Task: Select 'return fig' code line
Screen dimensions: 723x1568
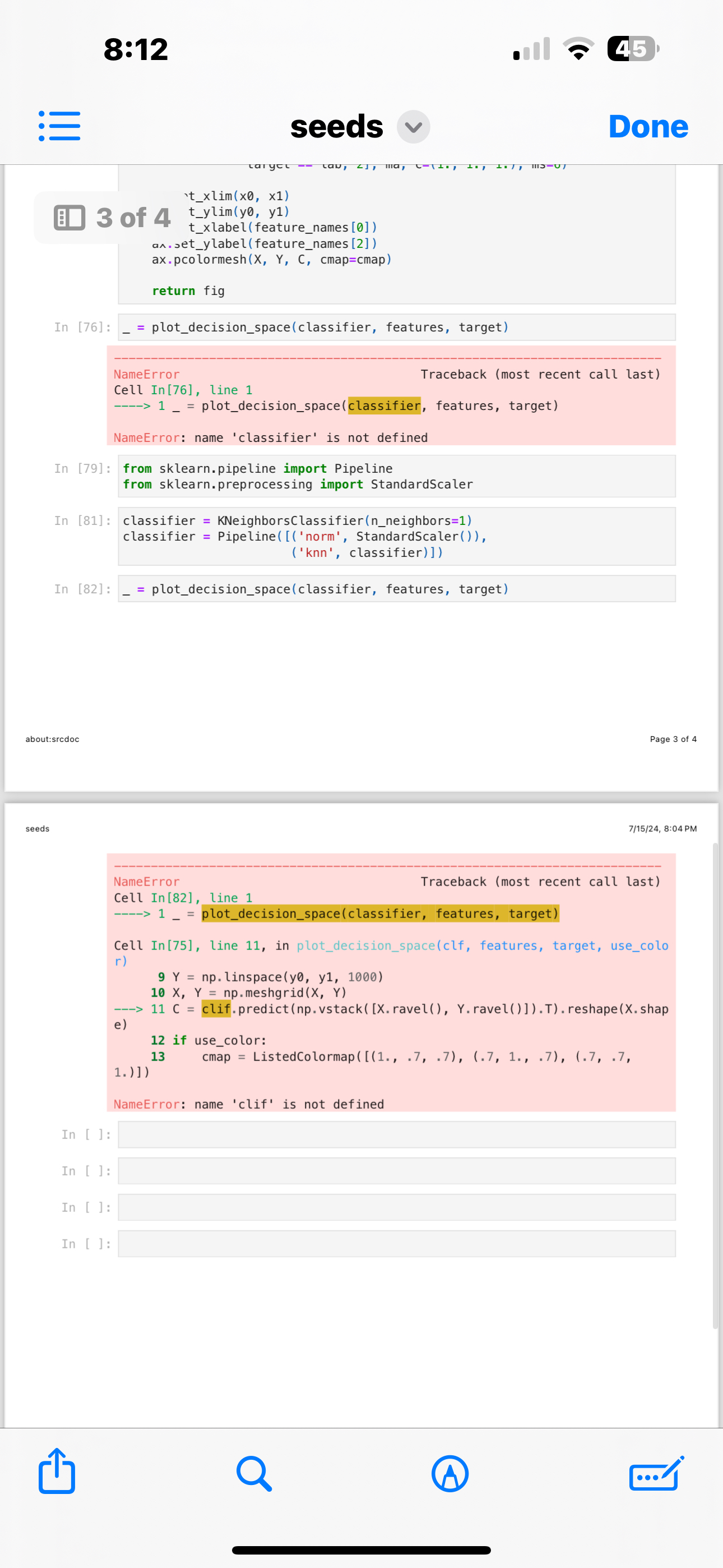Action: tap(188, 291)
